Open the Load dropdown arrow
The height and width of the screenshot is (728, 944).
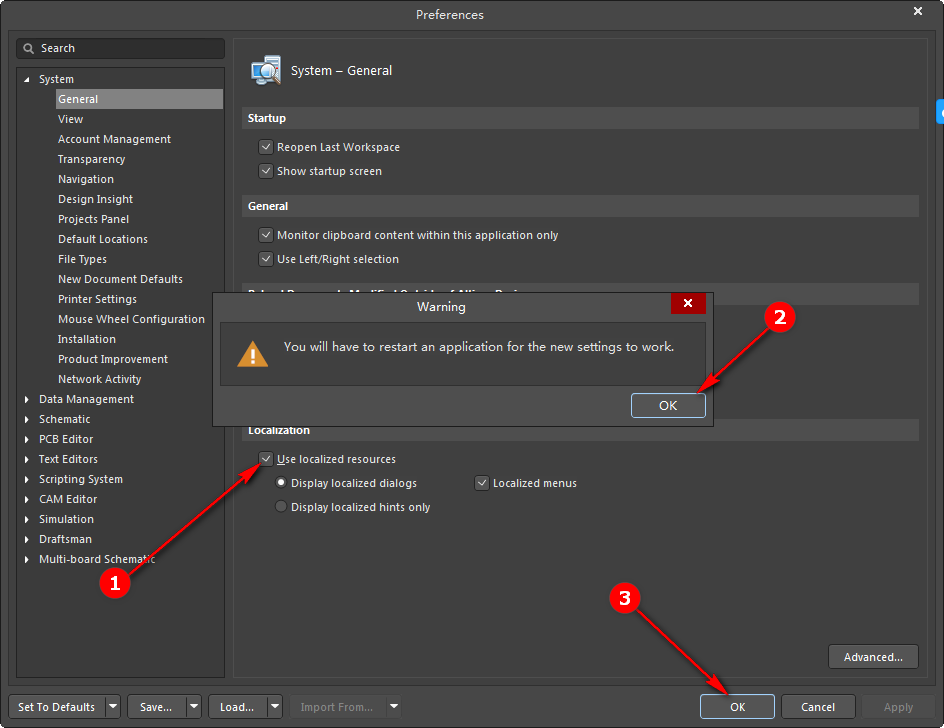point(275,706)
